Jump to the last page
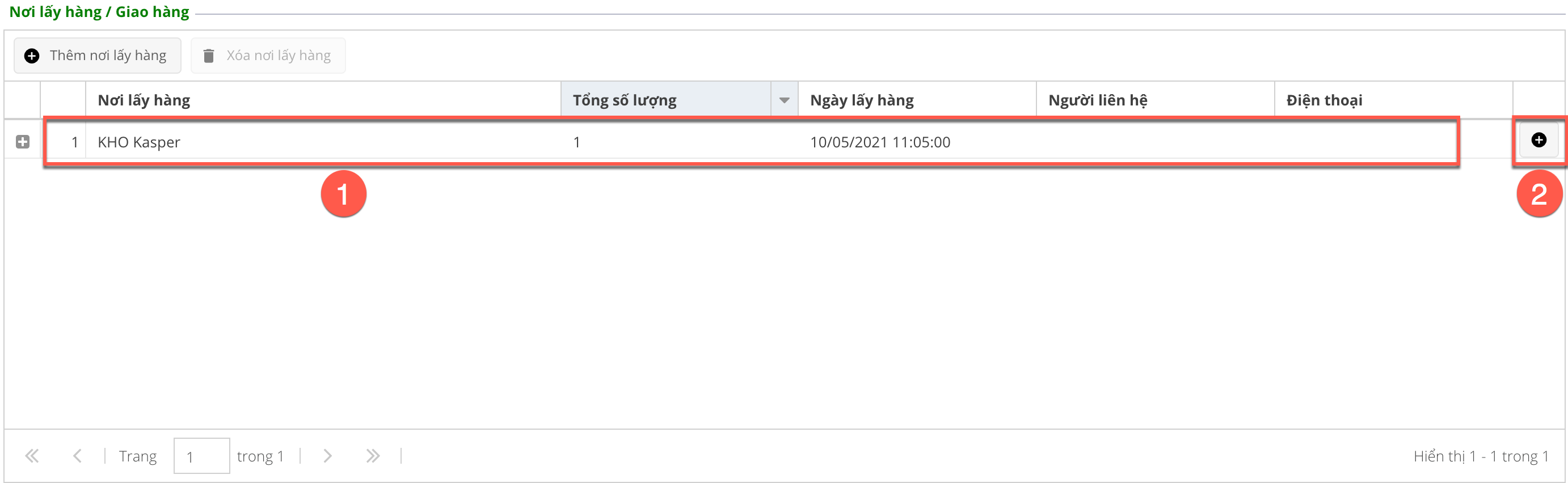The width and height of the screenshot is (1568, 483). click(x=373, y=456)
